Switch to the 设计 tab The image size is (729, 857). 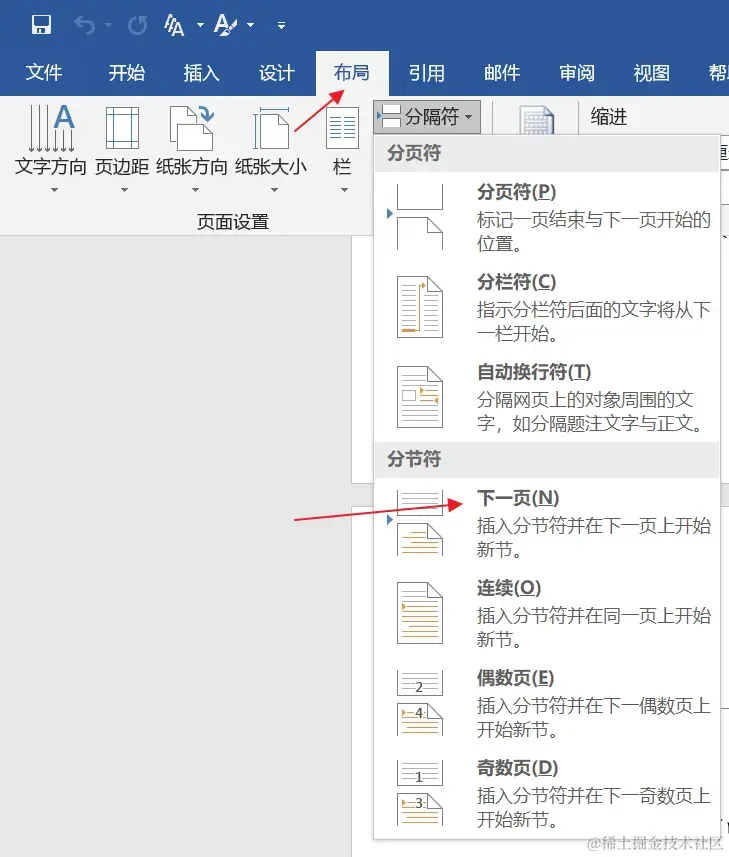(277, 73)
